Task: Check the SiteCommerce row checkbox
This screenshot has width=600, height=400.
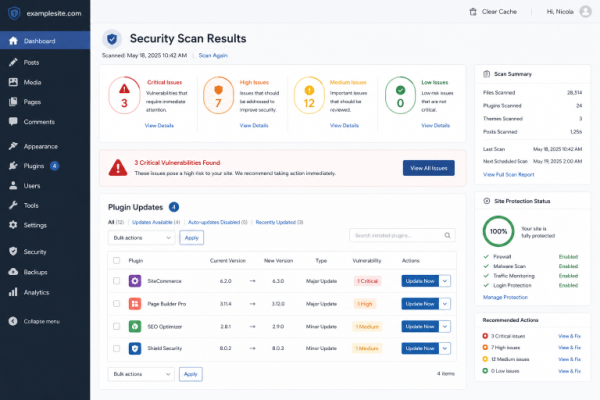Action: point(117,281)
